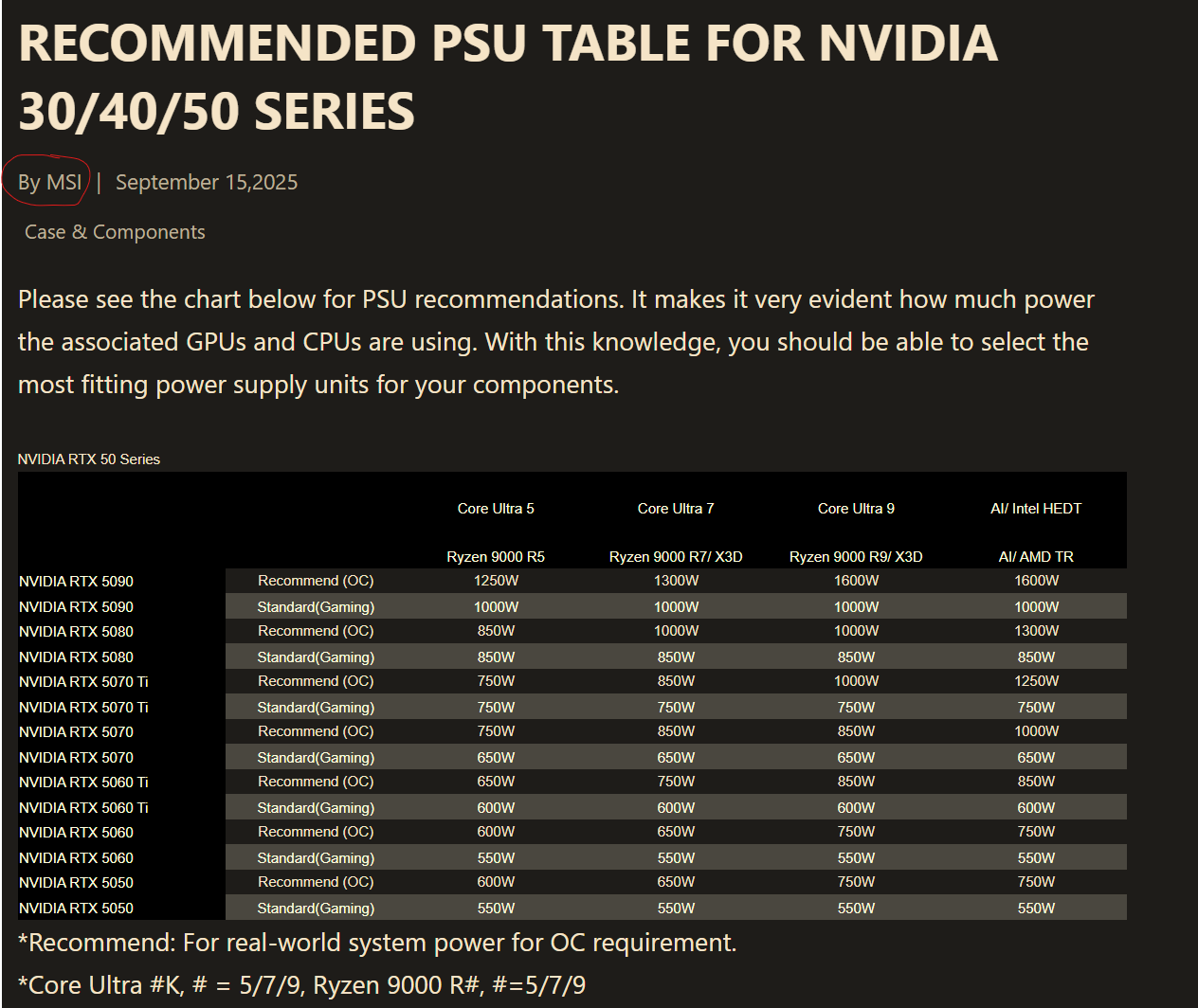
Task: Select the "Core Ultra 5" column header
Action: click(x=496, y=509)
